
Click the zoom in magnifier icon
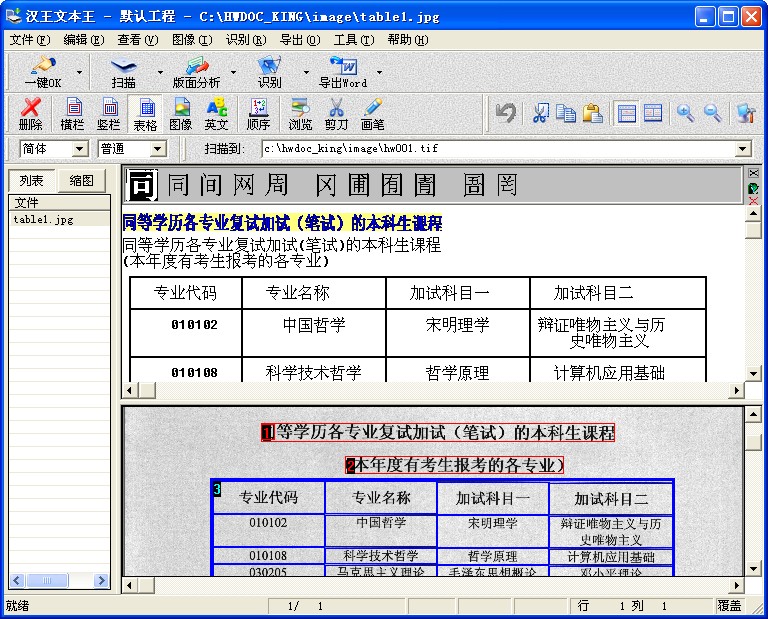coord(685,113)
